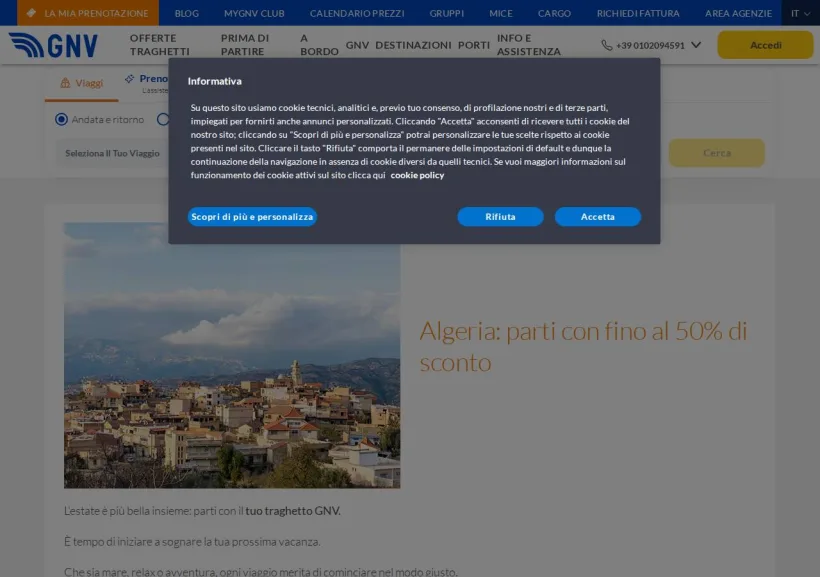820x577 pixels.
Task: Click the Cerca search button
Action: coord(716,153)
